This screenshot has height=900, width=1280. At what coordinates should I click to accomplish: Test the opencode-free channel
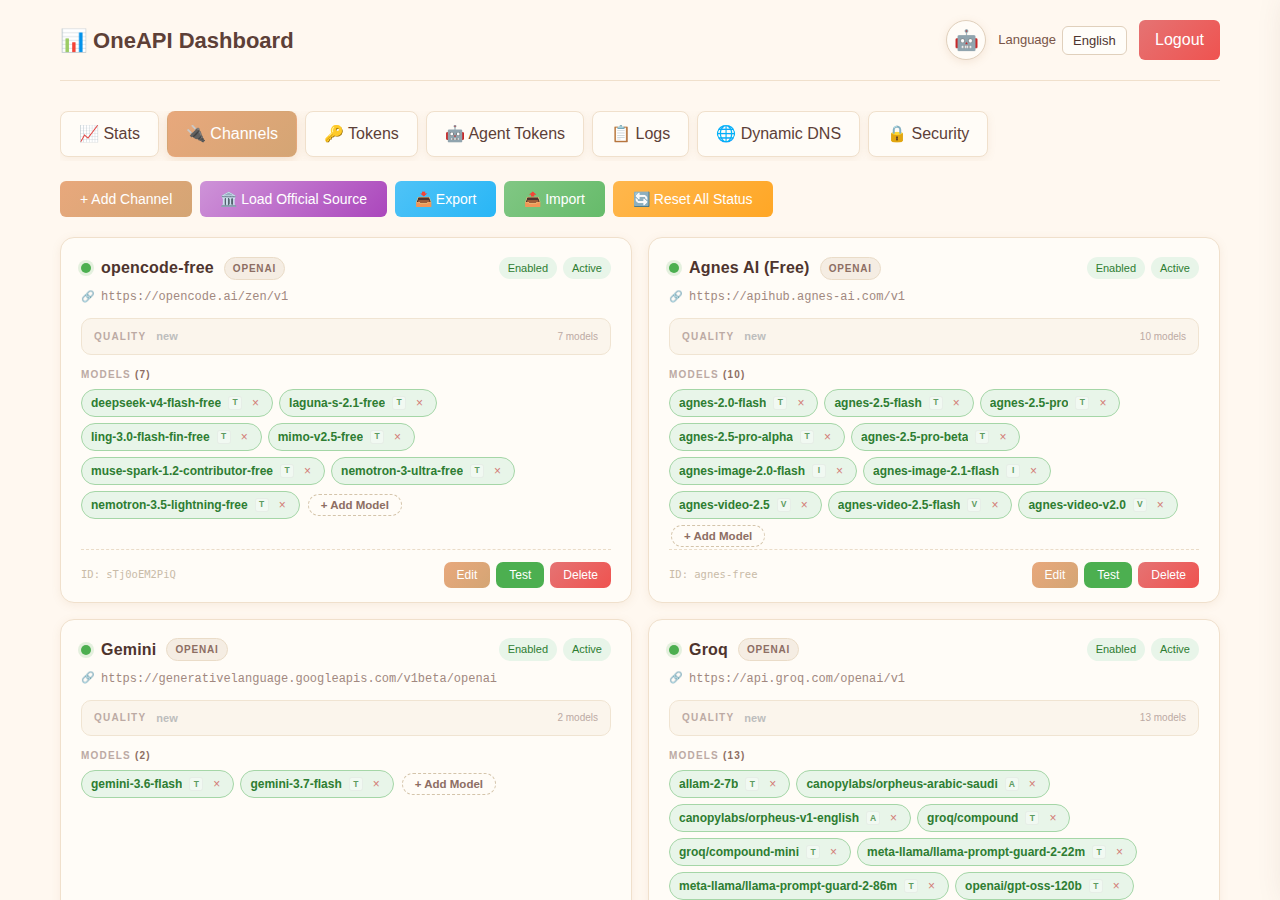coord(520,575)
